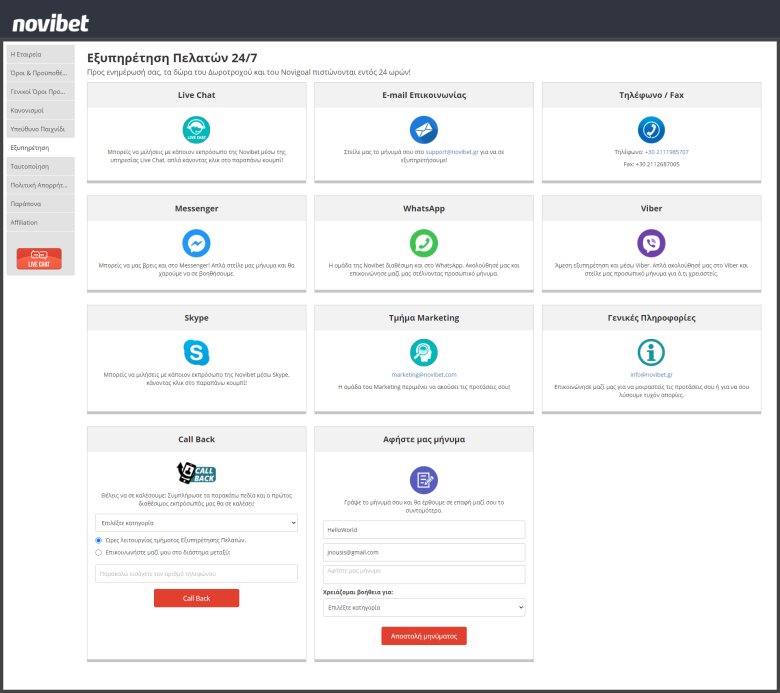
Task: Click the Γενικές Πληροφορίες info icon
Action: 651,353
